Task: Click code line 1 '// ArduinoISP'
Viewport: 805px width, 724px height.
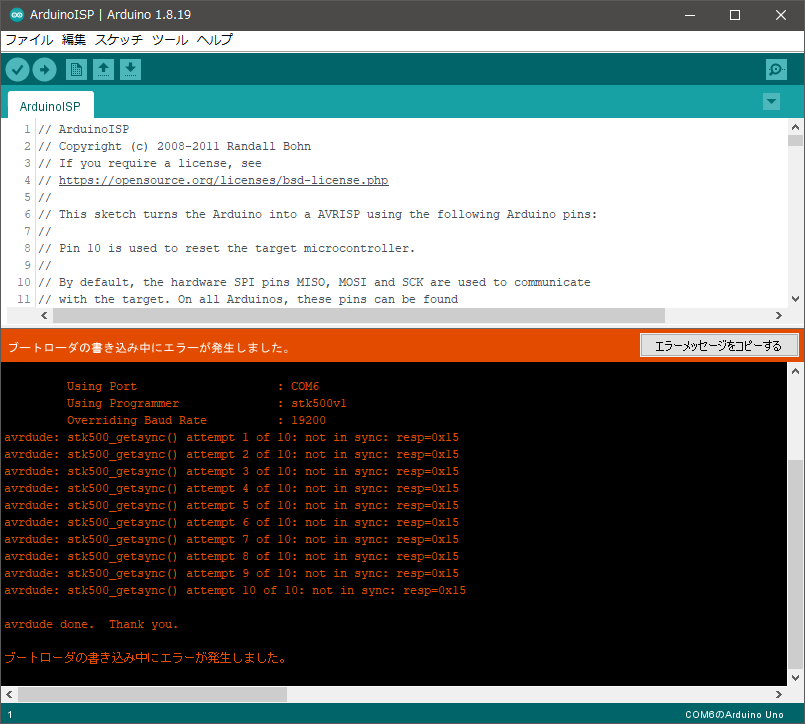Action: click(84, 129)
